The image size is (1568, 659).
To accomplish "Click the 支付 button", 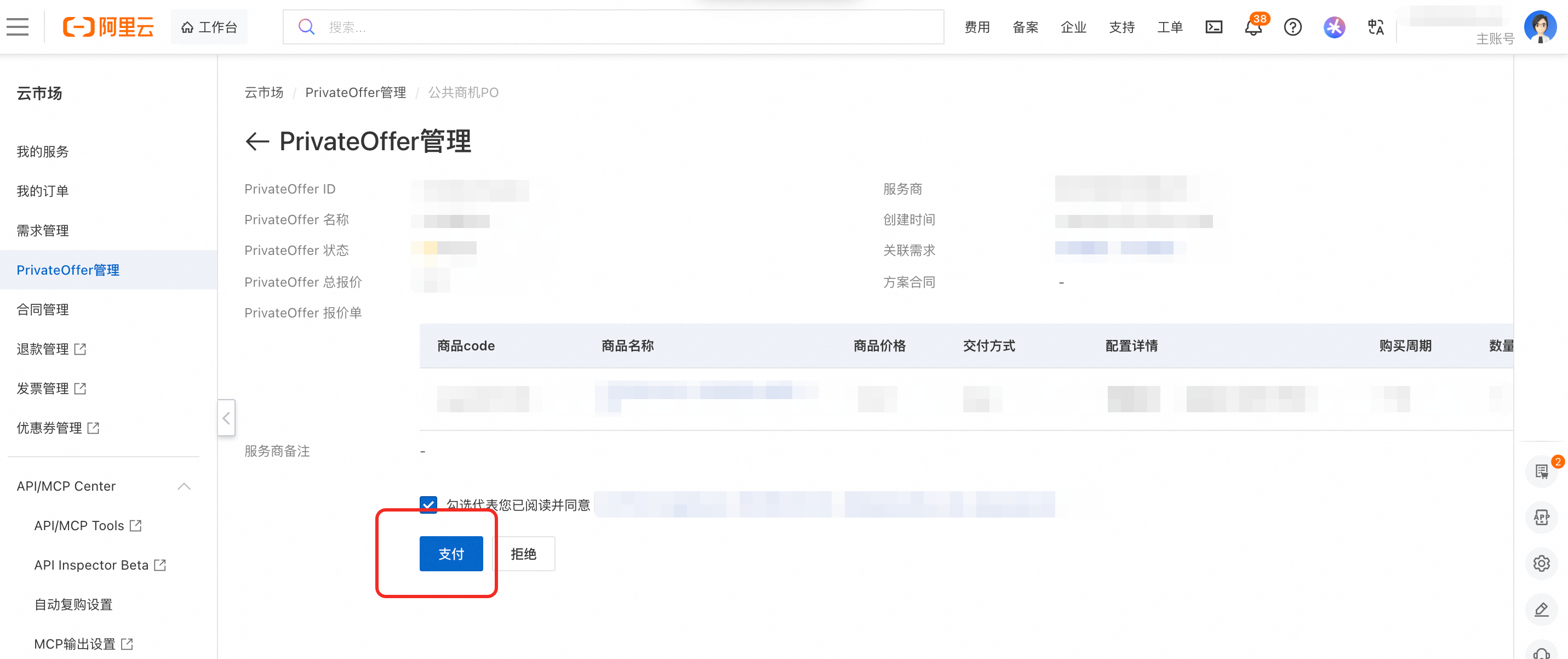I will click(x=450, y=554).
